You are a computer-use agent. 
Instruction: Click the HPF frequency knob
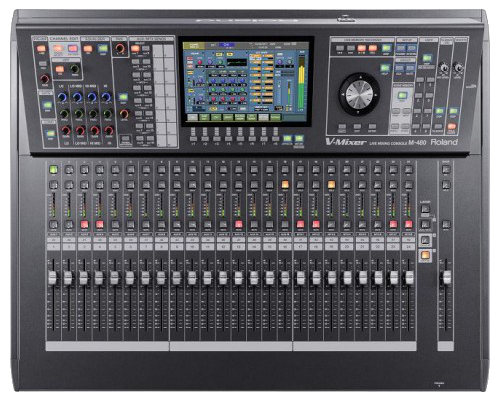click(75, 69)
